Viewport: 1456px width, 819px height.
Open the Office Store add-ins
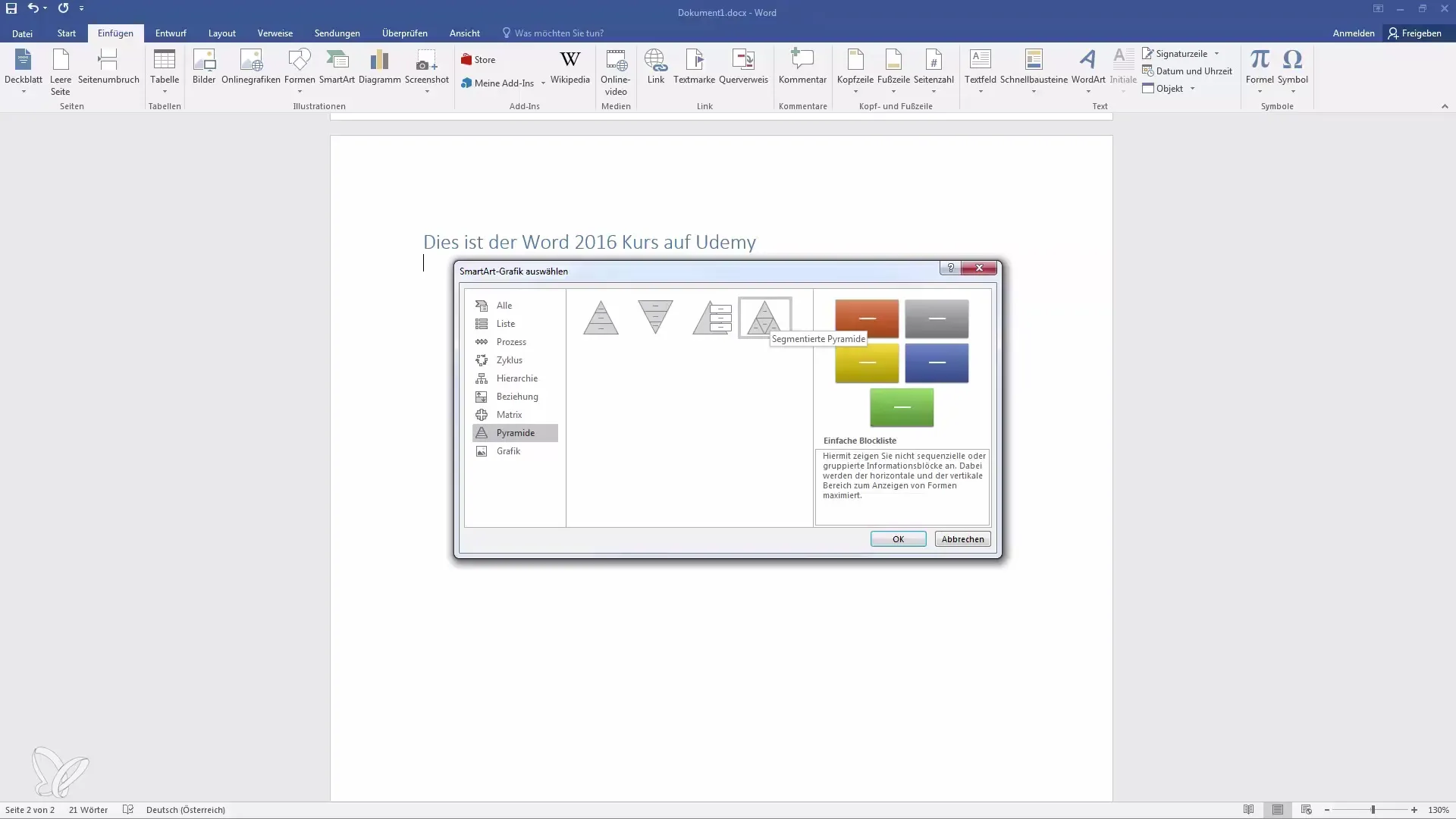[478, 60]
